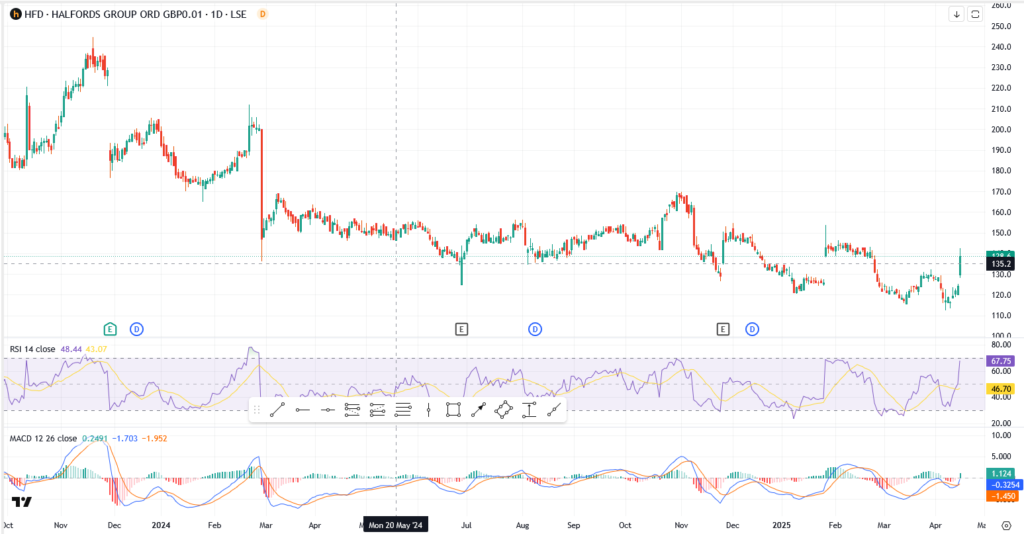Select the Horizontal Line drawing tool
Viewport: 1024px width, 534px height.
tap(328, 410)
